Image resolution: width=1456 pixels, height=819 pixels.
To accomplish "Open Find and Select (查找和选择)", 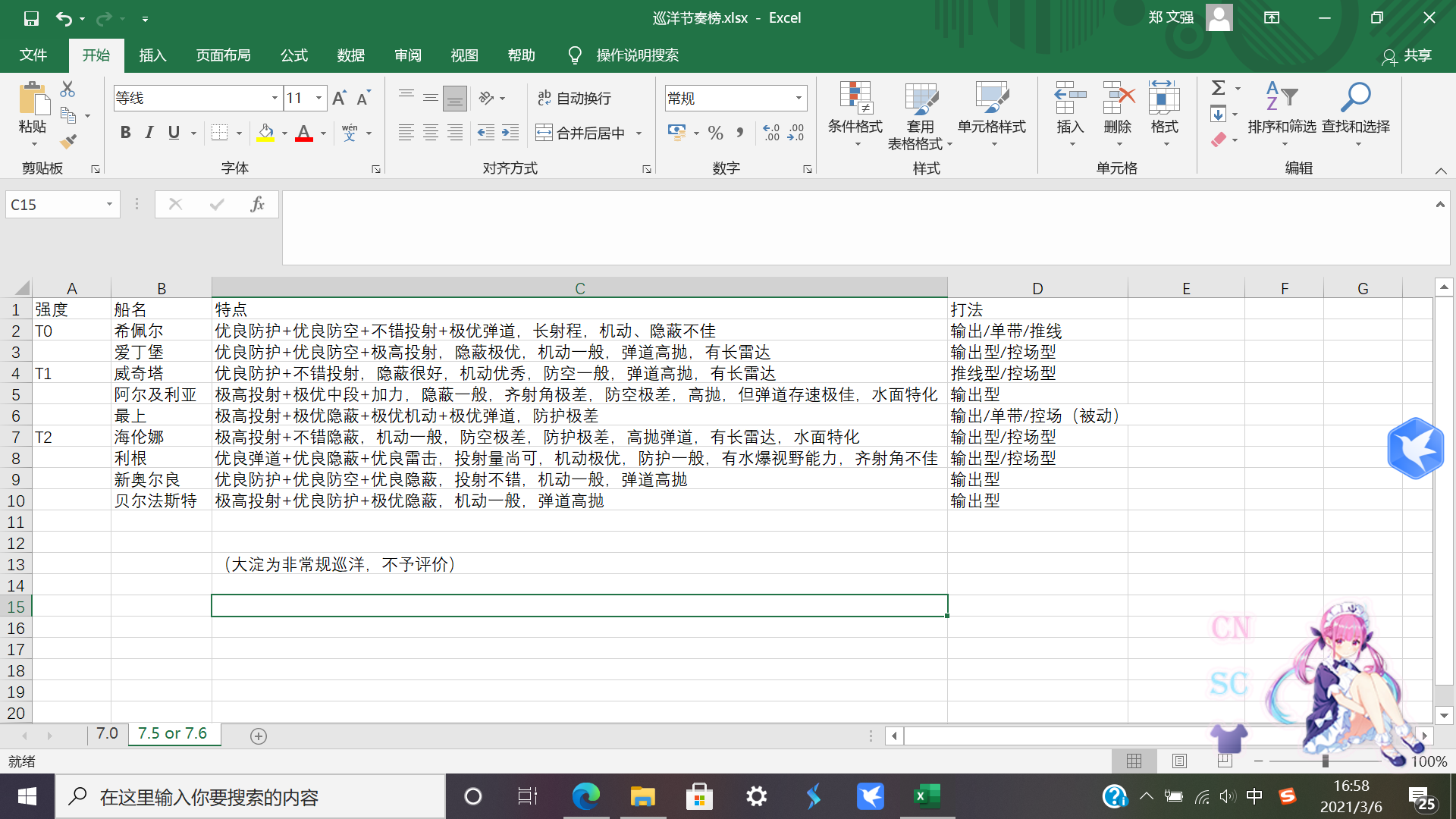I will pyautogui.click(x=1356, y=115).
